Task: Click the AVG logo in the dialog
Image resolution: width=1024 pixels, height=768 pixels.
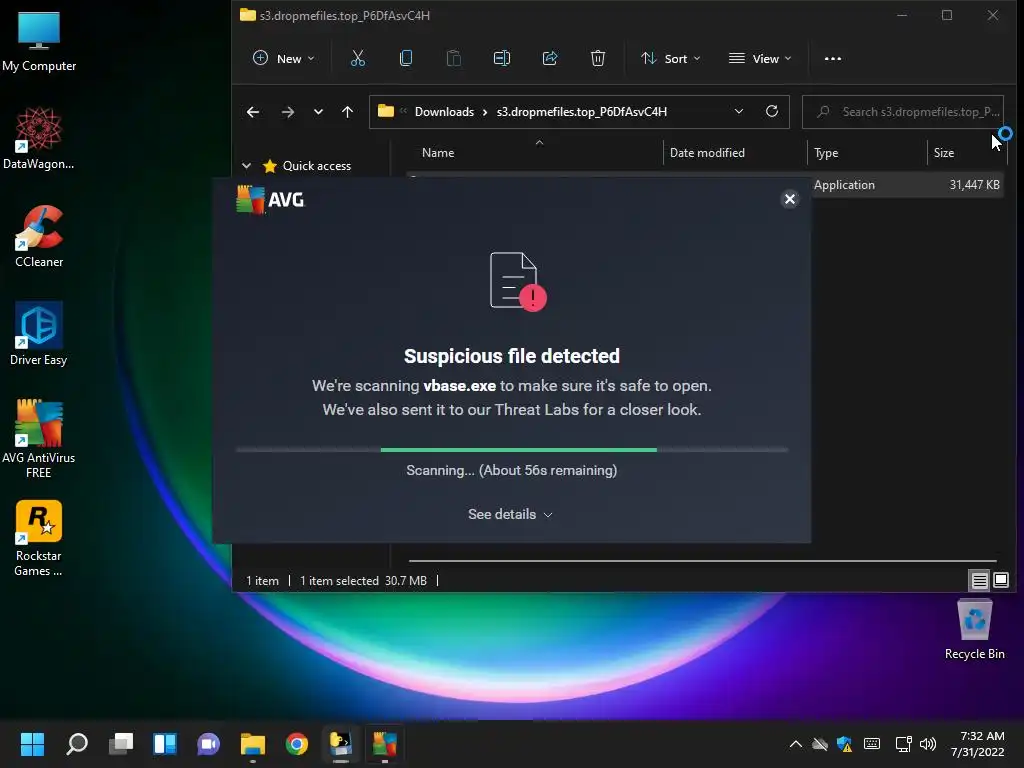Action: (270, 199)
